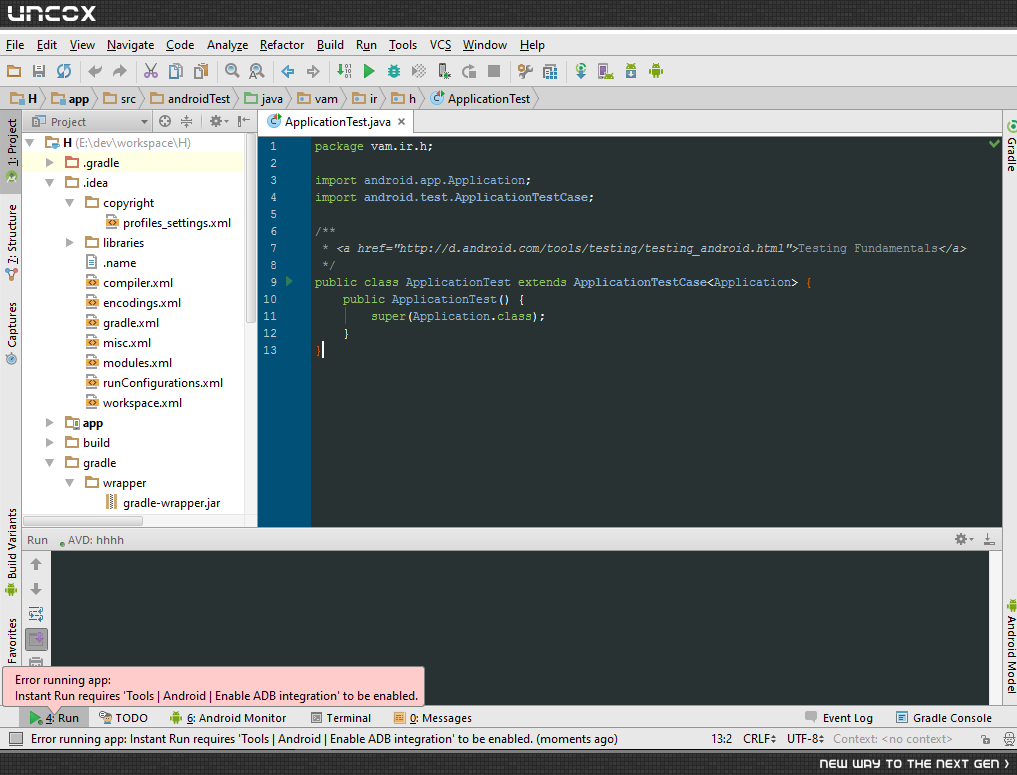Screen dimensions: 1017x775
Task: Toggle the Android Model side panel
Action: tap(1011, 647)
